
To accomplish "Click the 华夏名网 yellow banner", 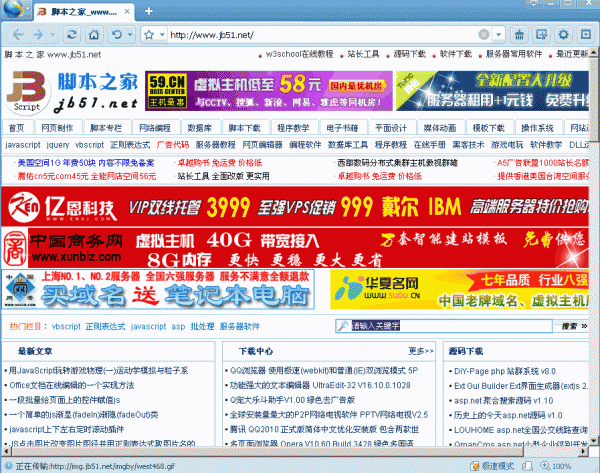I will click(x=459, y=289).
